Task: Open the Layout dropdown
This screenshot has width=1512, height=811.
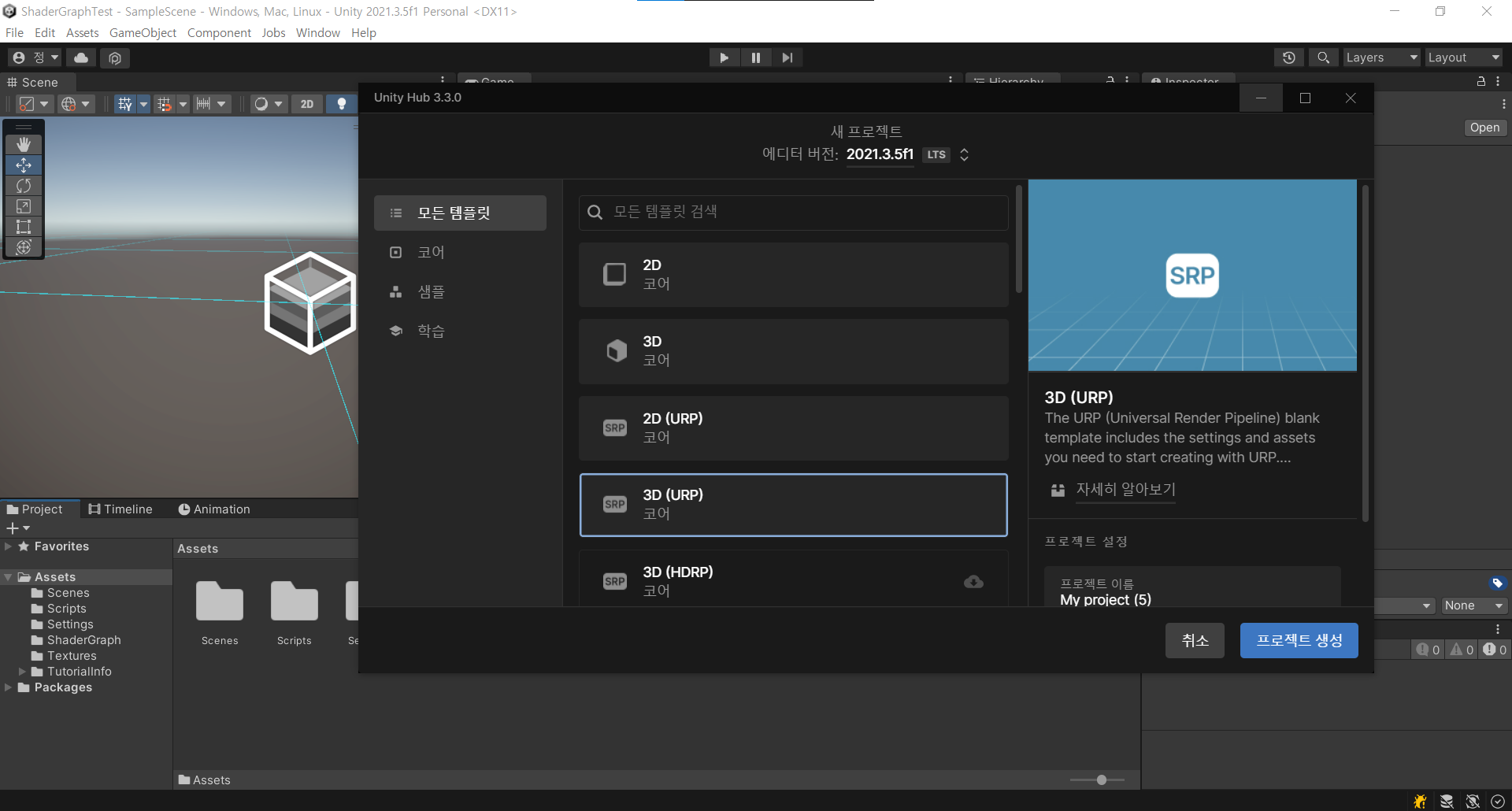Action: tap(1464, 57)
